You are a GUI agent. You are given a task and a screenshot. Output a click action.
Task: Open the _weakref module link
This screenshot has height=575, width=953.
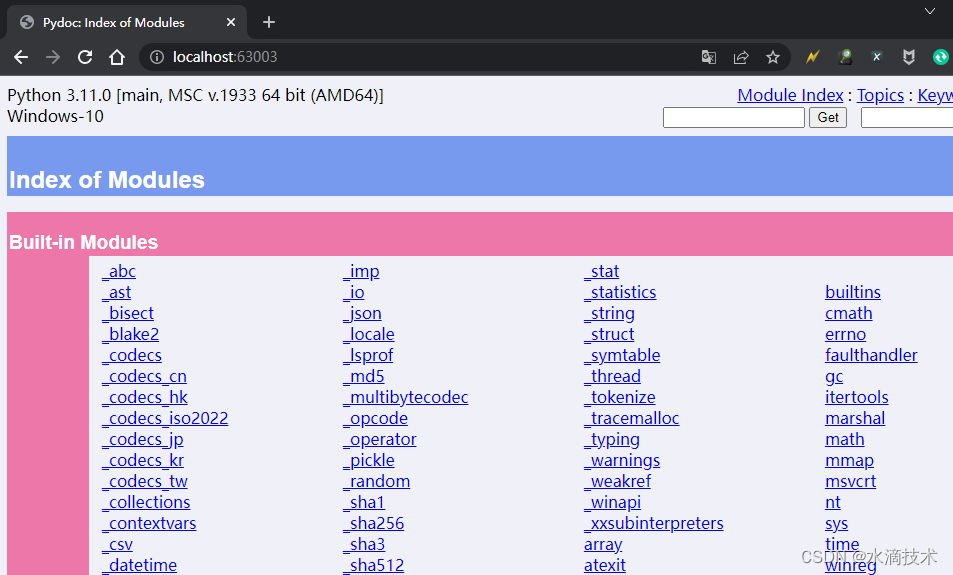617,481
